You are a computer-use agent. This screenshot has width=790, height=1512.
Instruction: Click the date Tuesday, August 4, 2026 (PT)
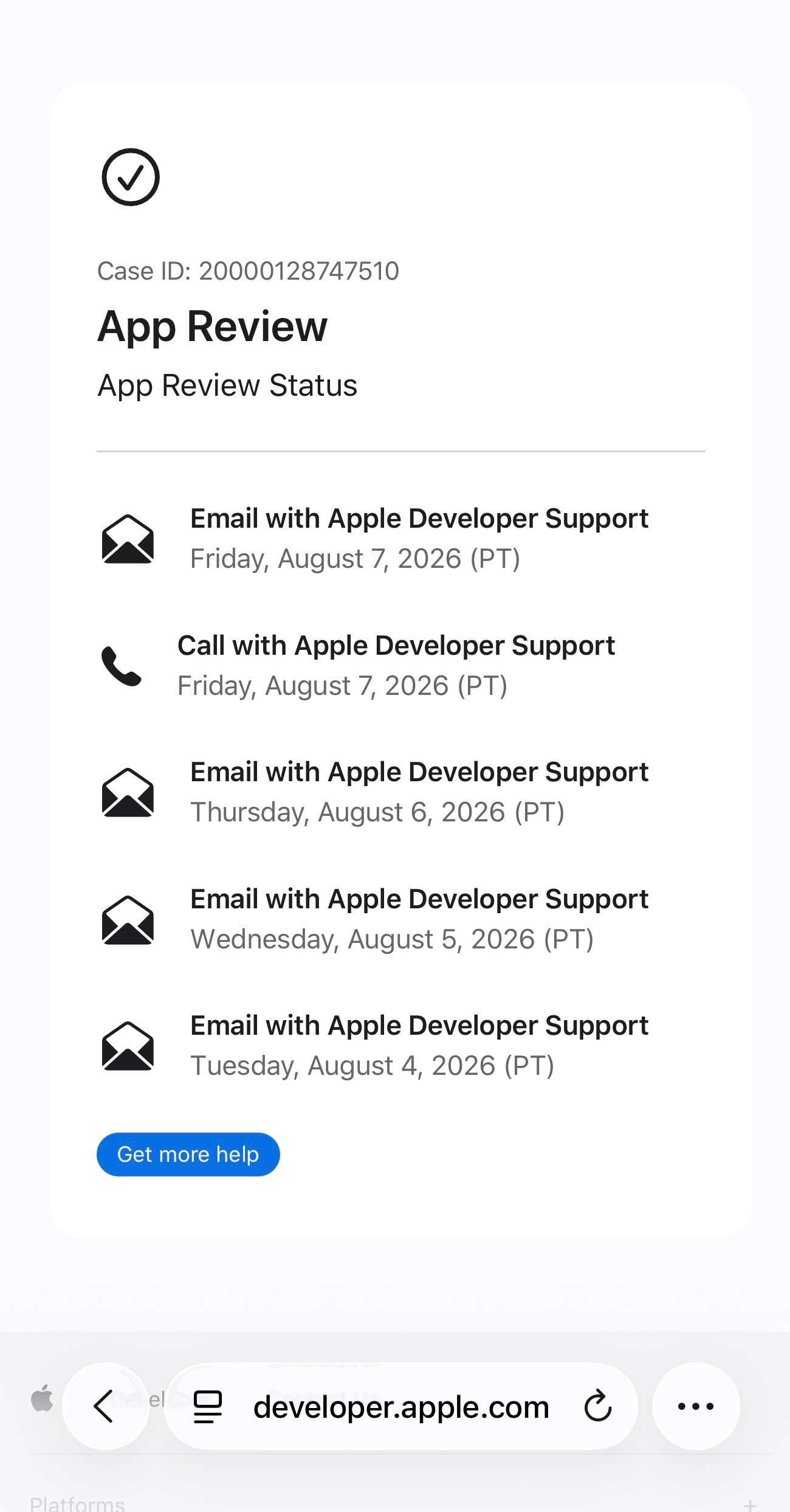point(372,1066)
